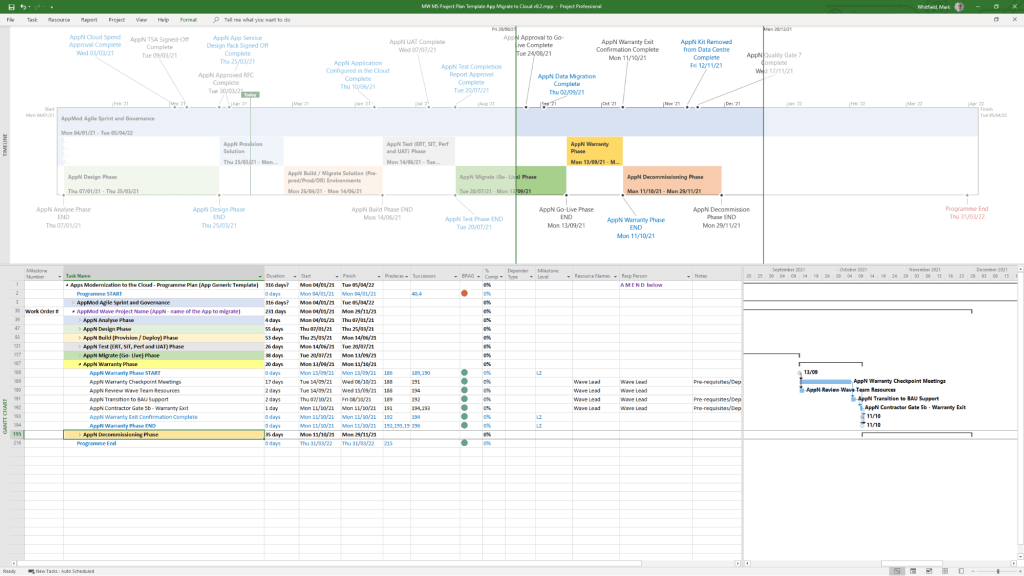The image size is (1024, 576).
Task: Click the AppN Warranty Phase timeline bar
Action: pyautogui.click(x=595, y=151)
